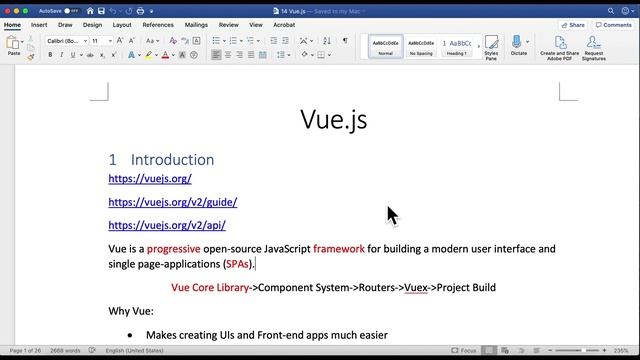
Task: Expand the bullets list dropdown arrow
Action: tap(224, 41)
